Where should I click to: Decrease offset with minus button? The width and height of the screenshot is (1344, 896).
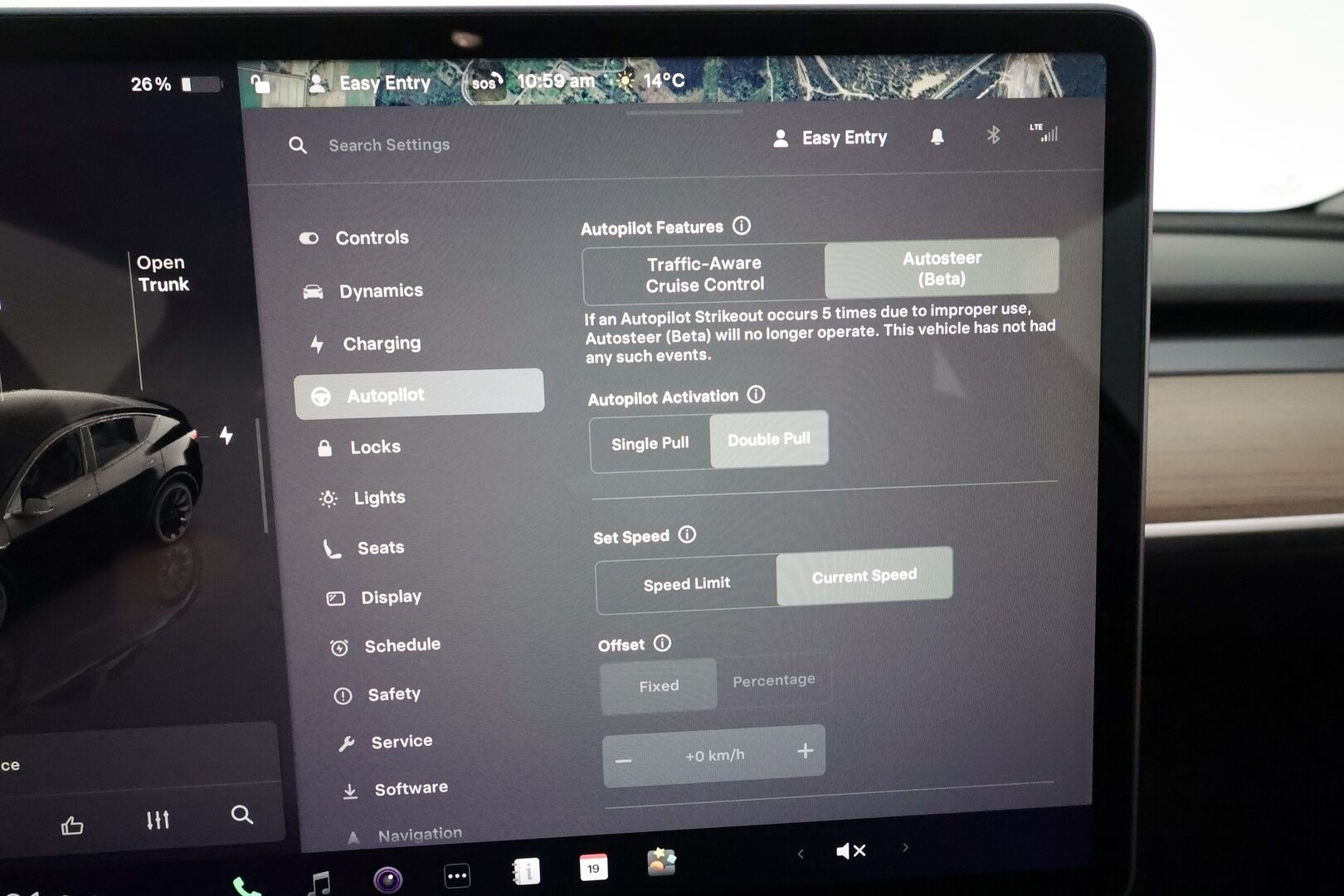click(624, 760)
